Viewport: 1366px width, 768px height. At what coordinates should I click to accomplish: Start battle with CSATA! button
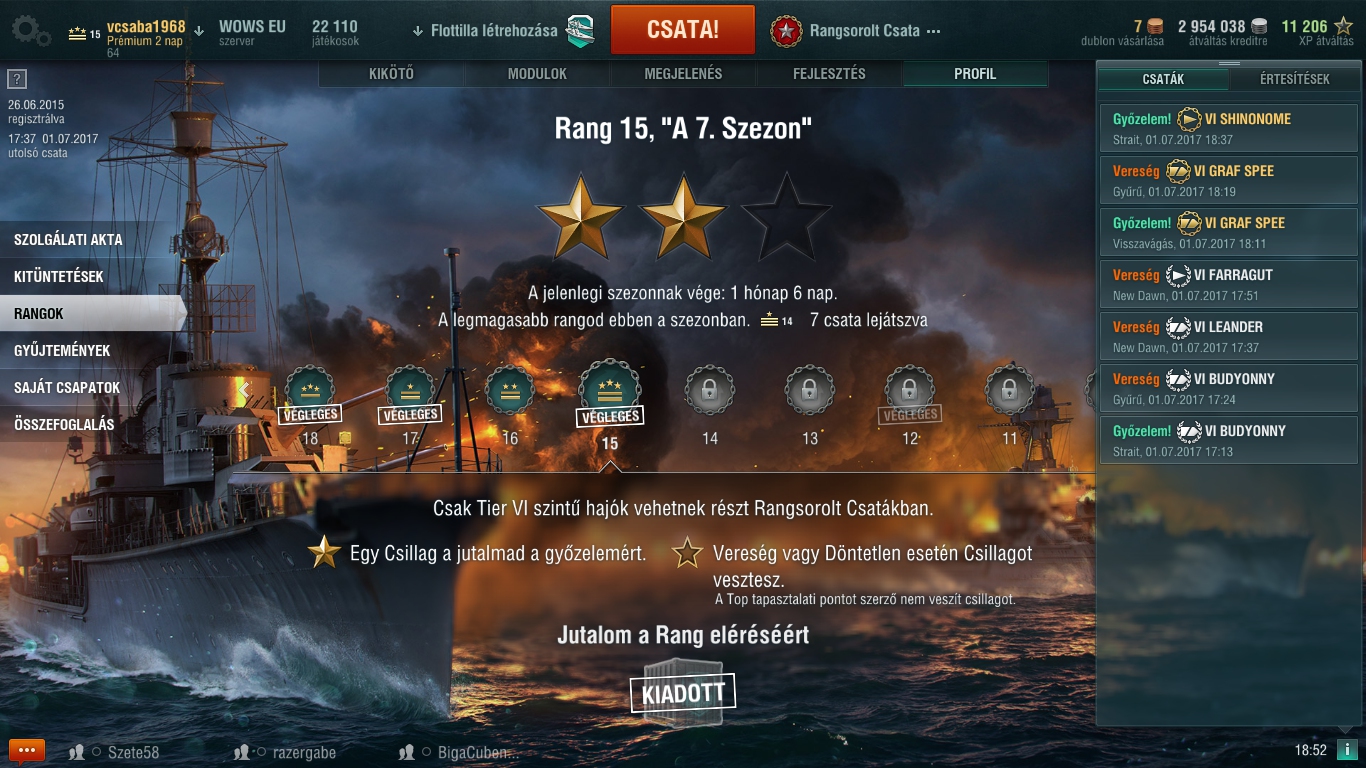(x=683, y=29)
